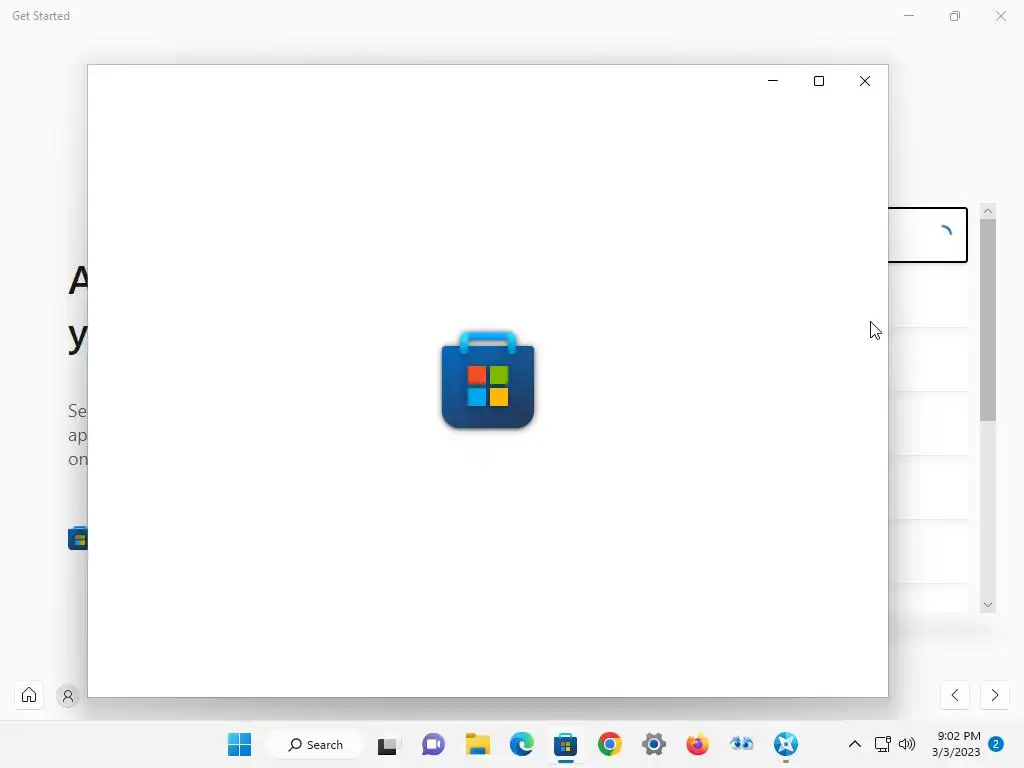1024x768 pixels.
Task: Open Task View from taskbar
Action: point(387,744)
